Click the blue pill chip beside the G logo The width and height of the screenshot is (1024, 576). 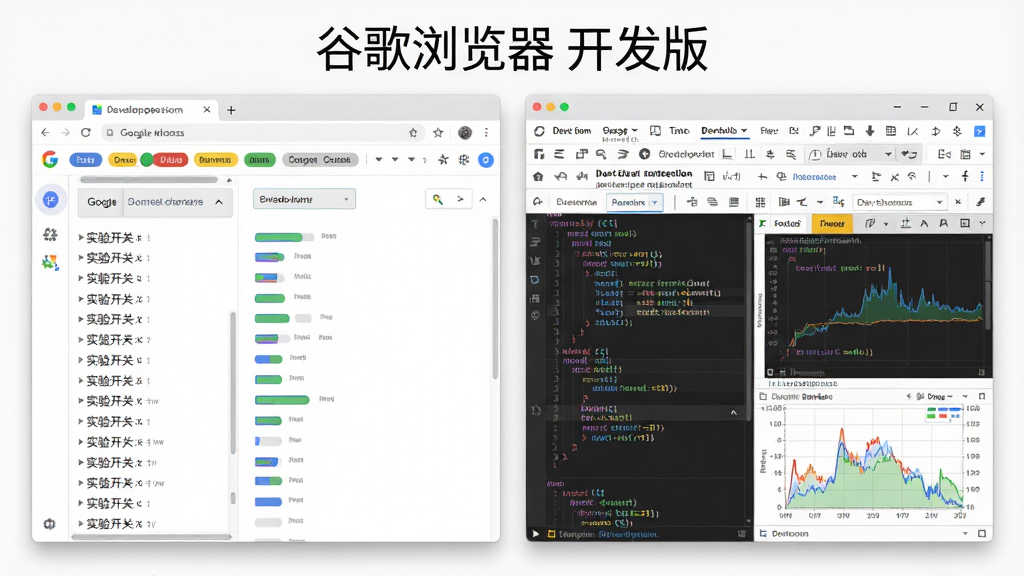click(x=86, y=159)
